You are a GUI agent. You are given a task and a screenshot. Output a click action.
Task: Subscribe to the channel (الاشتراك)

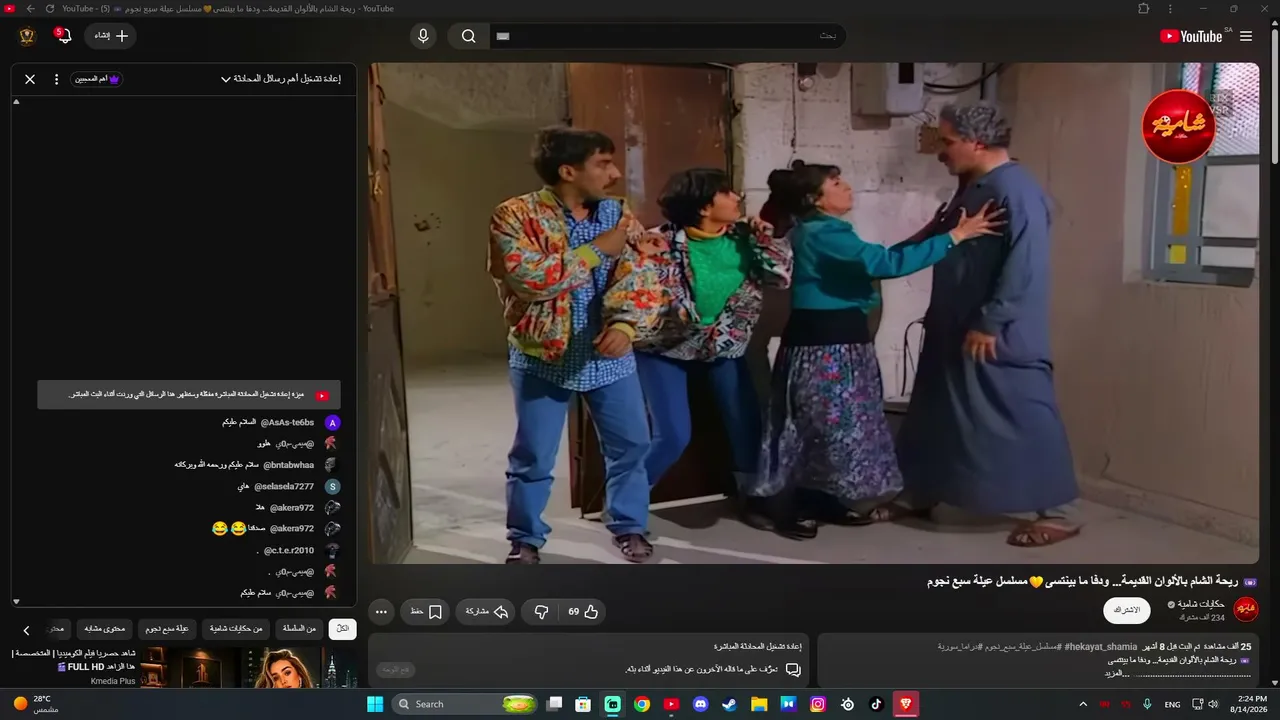[1126, 610]
